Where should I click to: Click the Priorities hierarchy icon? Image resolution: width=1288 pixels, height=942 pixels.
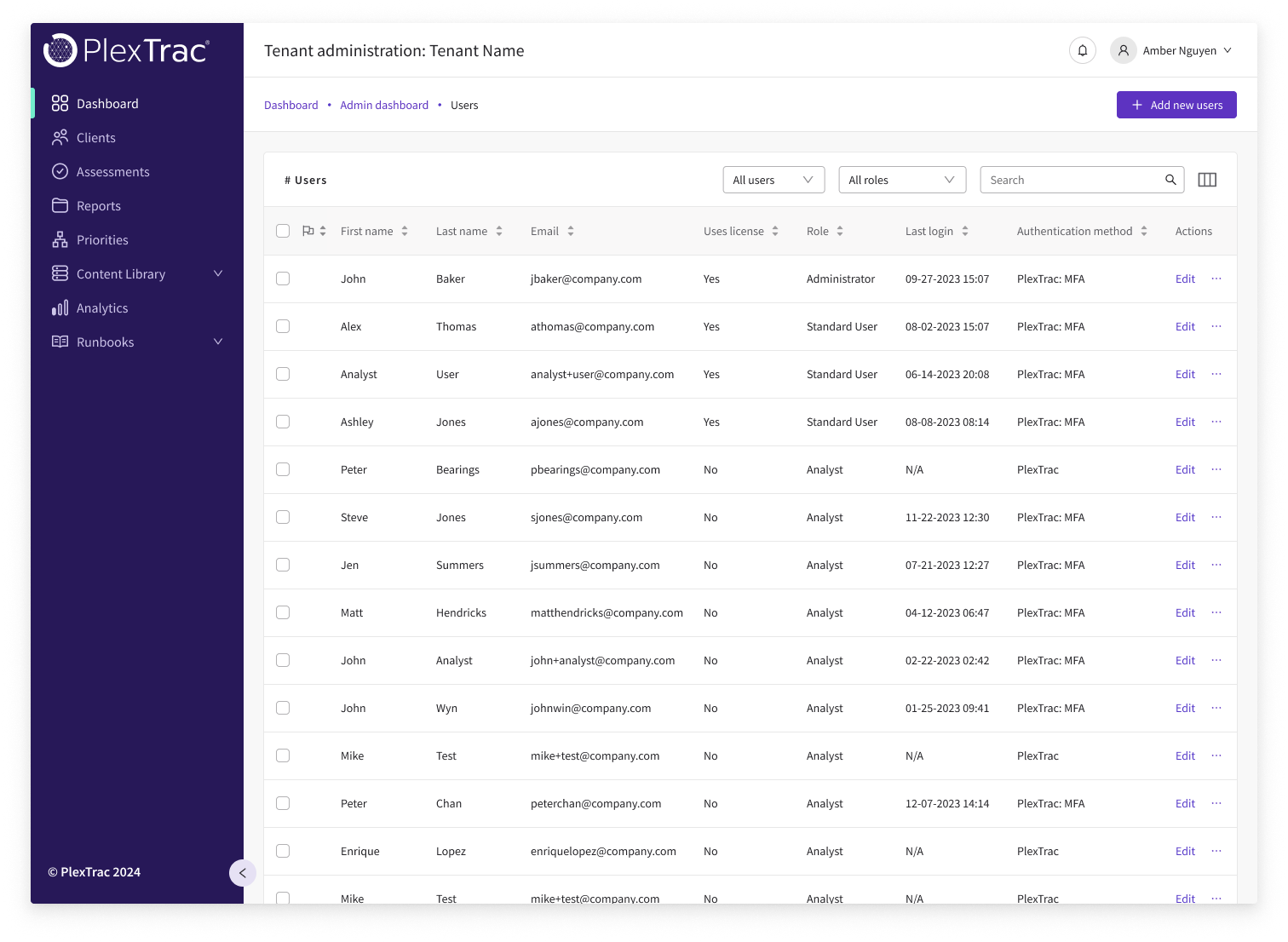60,239
